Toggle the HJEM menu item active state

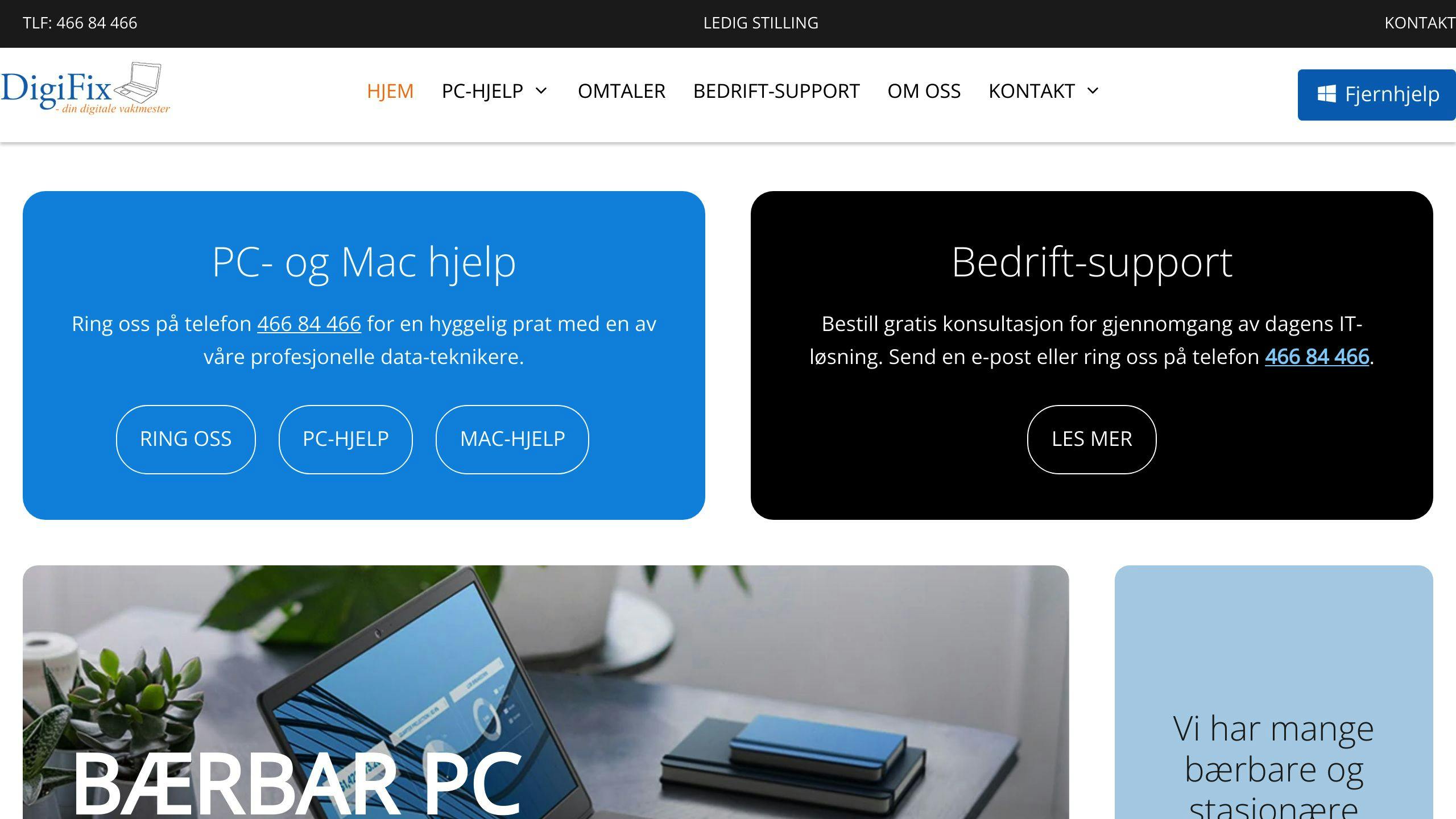tap(390, 90)
